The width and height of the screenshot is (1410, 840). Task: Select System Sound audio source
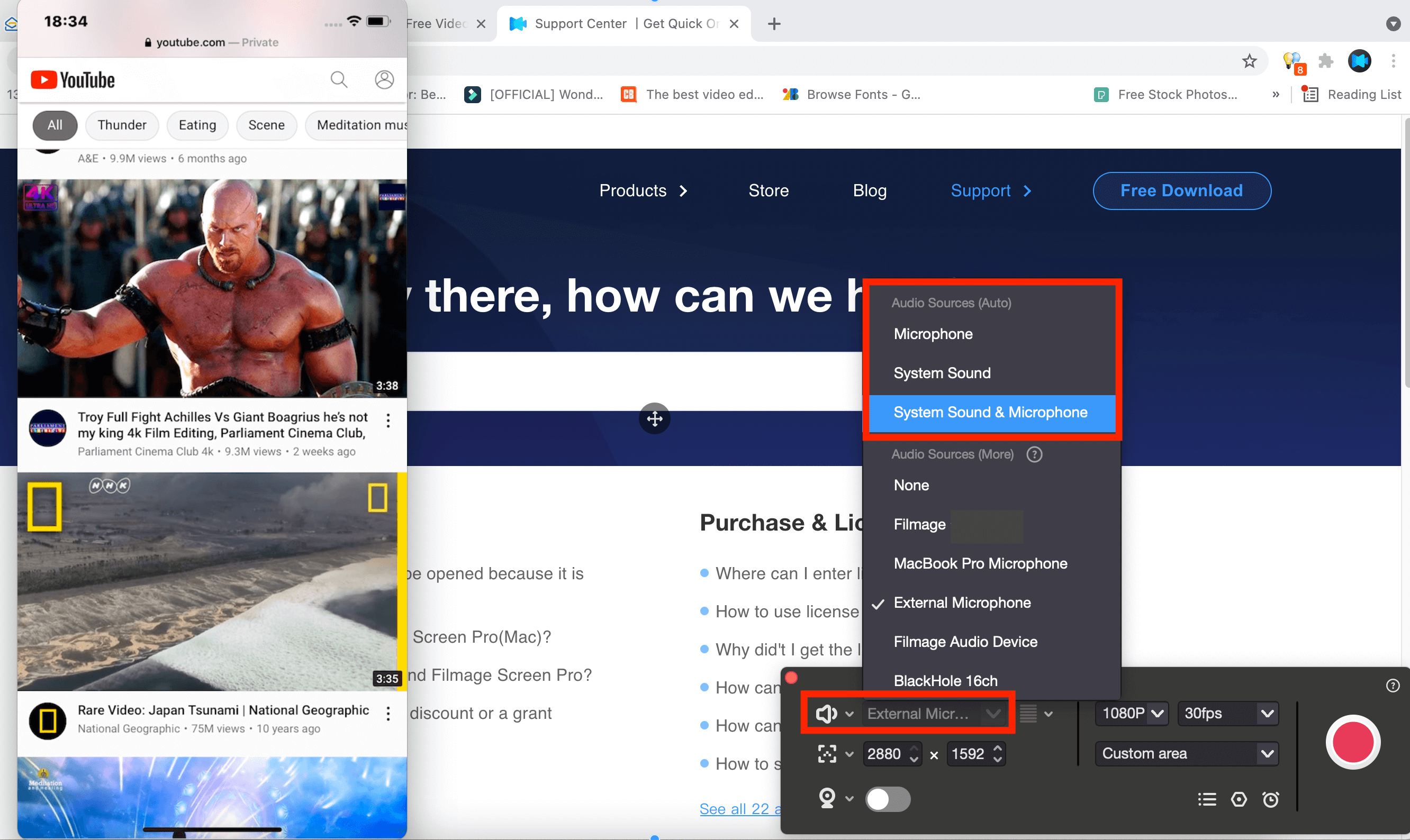tap(991, 373)
